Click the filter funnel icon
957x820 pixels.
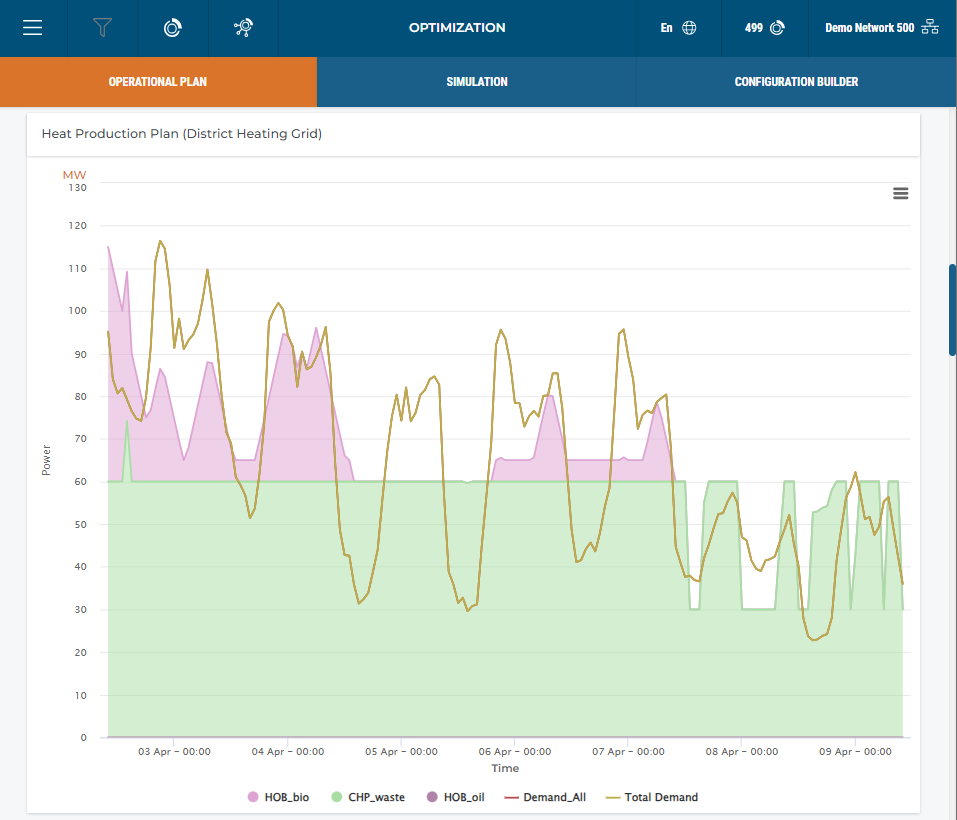tap(102, 28)
